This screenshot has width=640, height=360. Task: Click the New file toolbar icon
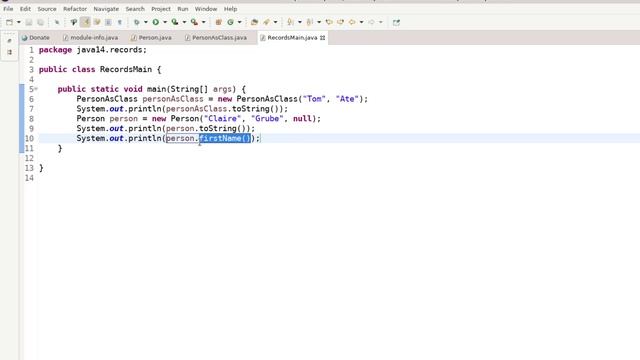pos(9,22)
